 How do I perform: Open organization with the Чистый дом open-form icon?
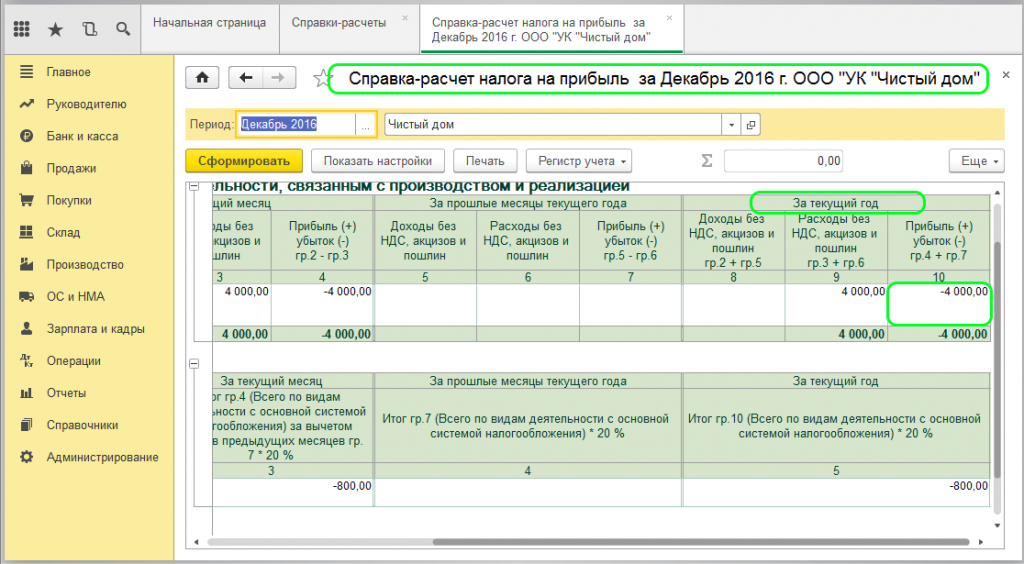(751, 125)
